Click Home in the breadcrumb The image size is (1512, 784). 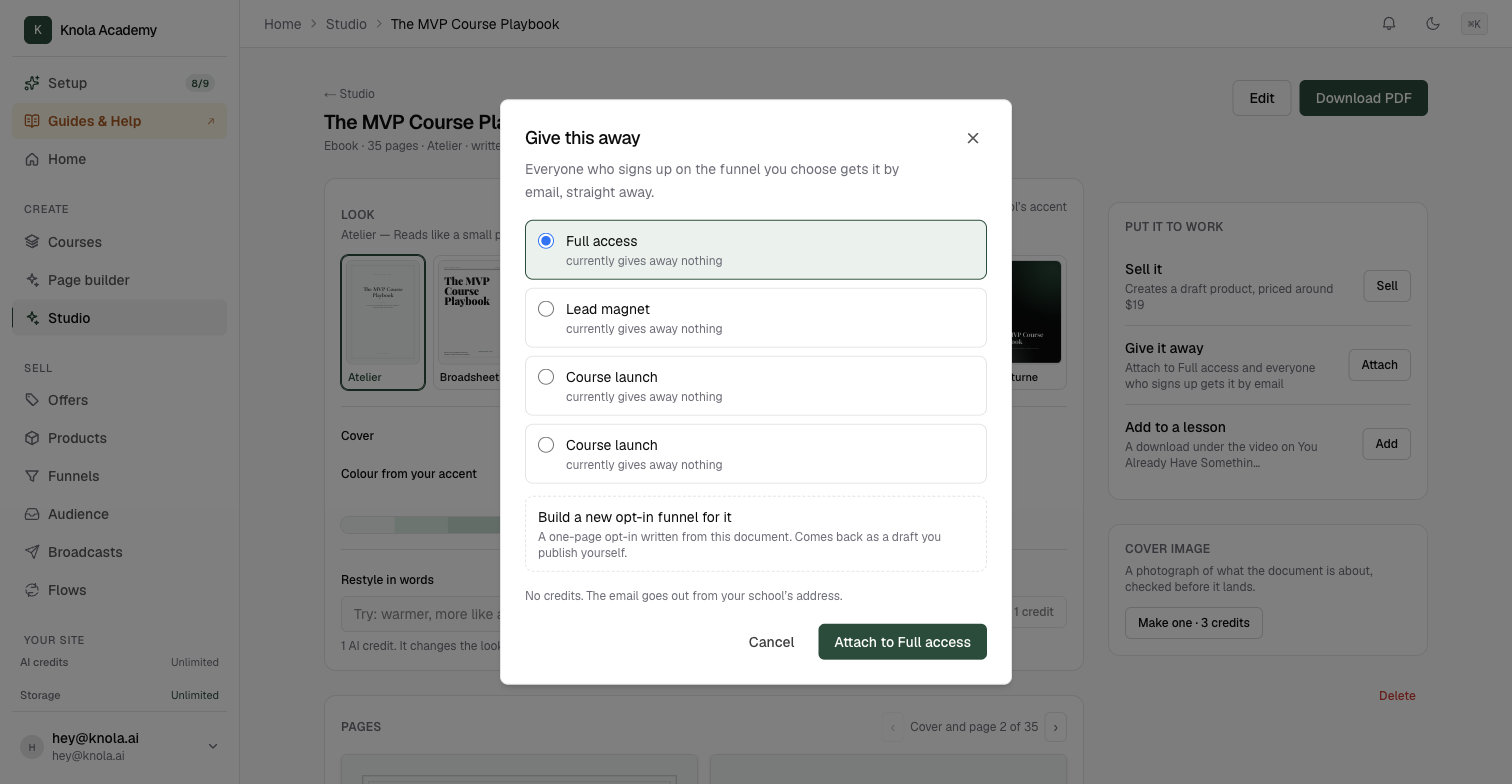click(283, 24)
